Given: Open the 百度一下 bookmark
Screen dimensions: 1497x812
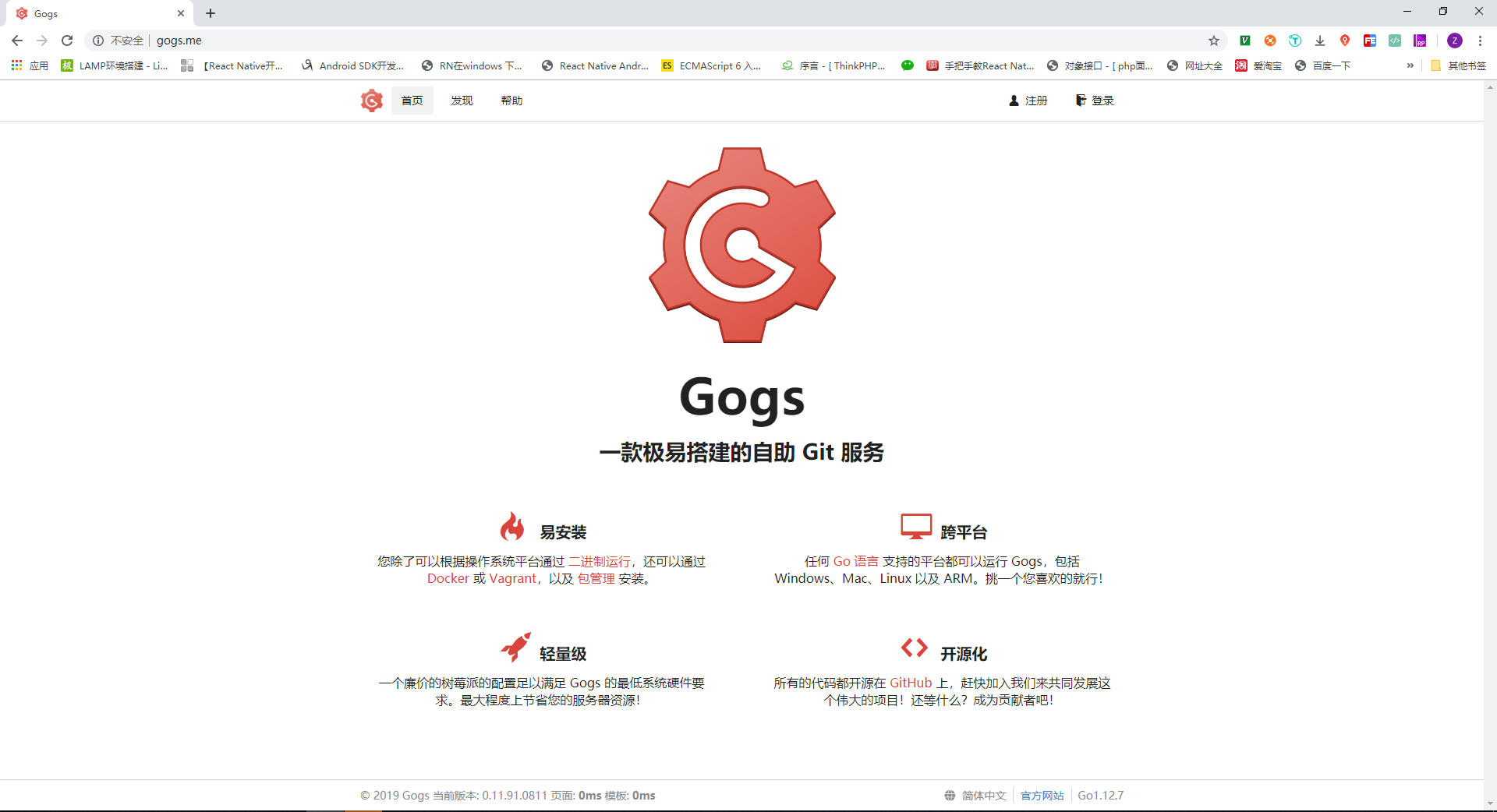Looking at the screenshot, I should [1322, 65].
